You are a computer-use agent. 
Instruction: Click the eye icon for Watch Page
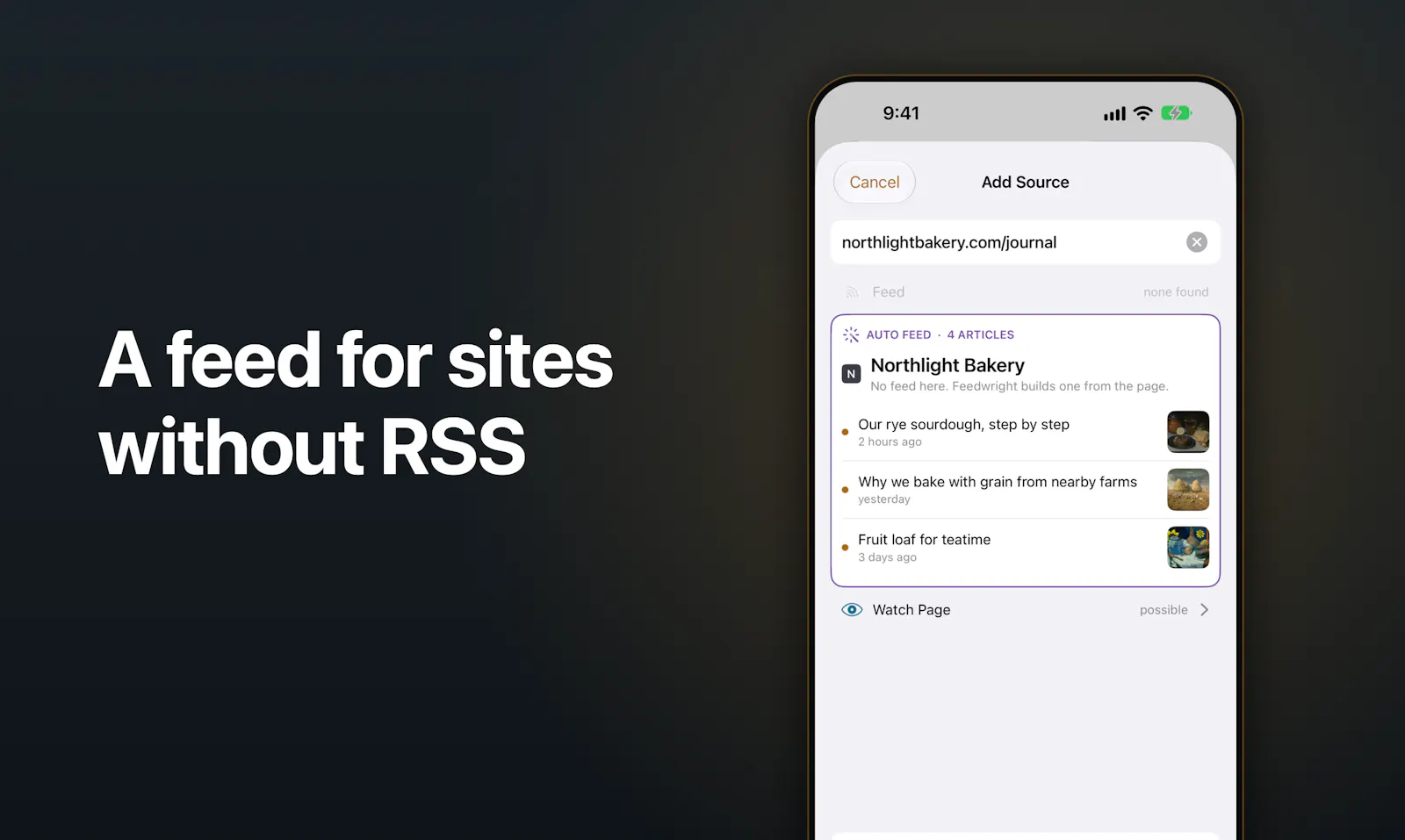pyautogui.click(x=852, y=610)
